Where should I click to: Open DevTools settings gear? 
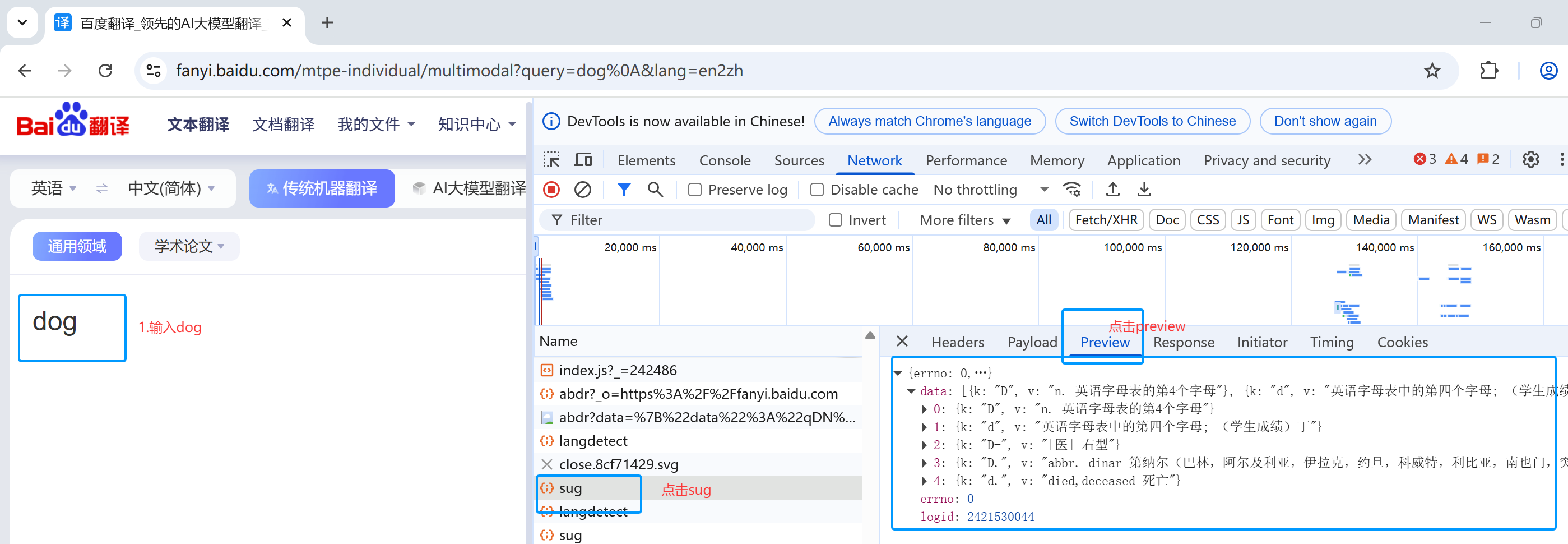tap(1531, 160)
